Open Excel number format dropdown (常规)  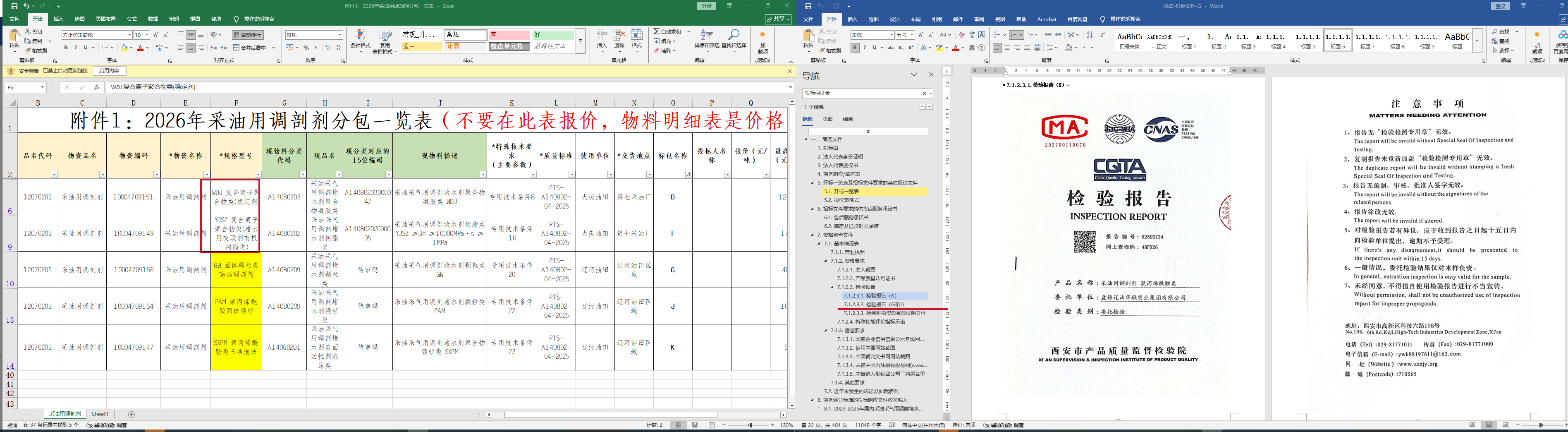pos(339,35)
